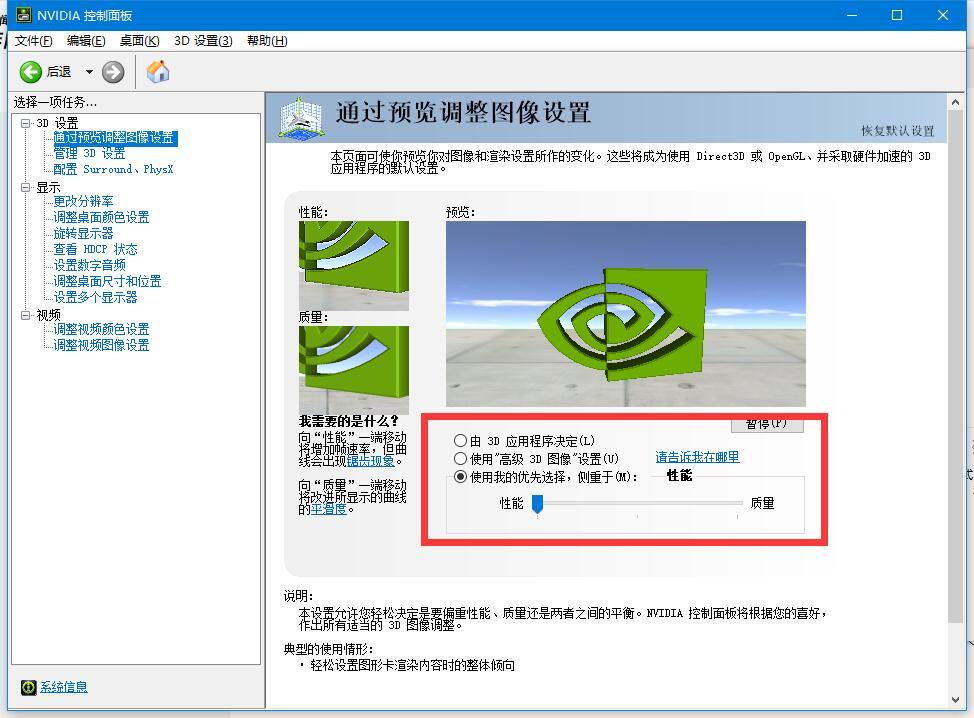
Task: Click the green Back navigation arrow
Action: [31, 71]
